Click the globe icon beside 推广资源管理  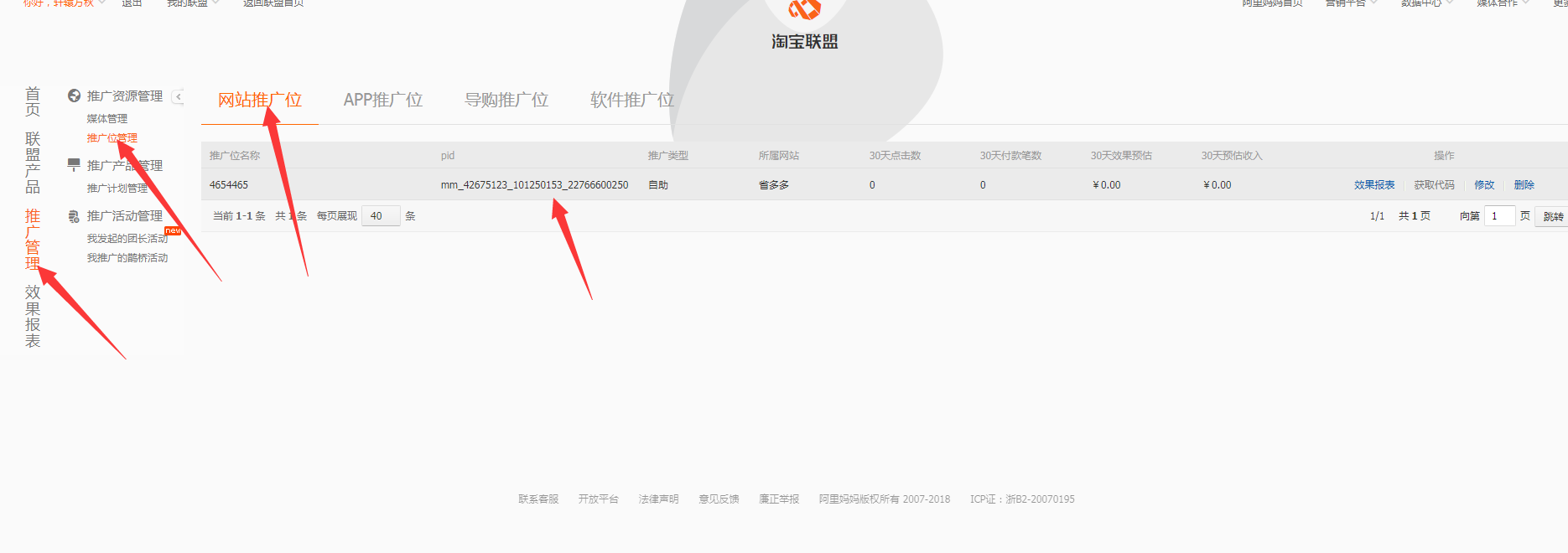(74, 96)
